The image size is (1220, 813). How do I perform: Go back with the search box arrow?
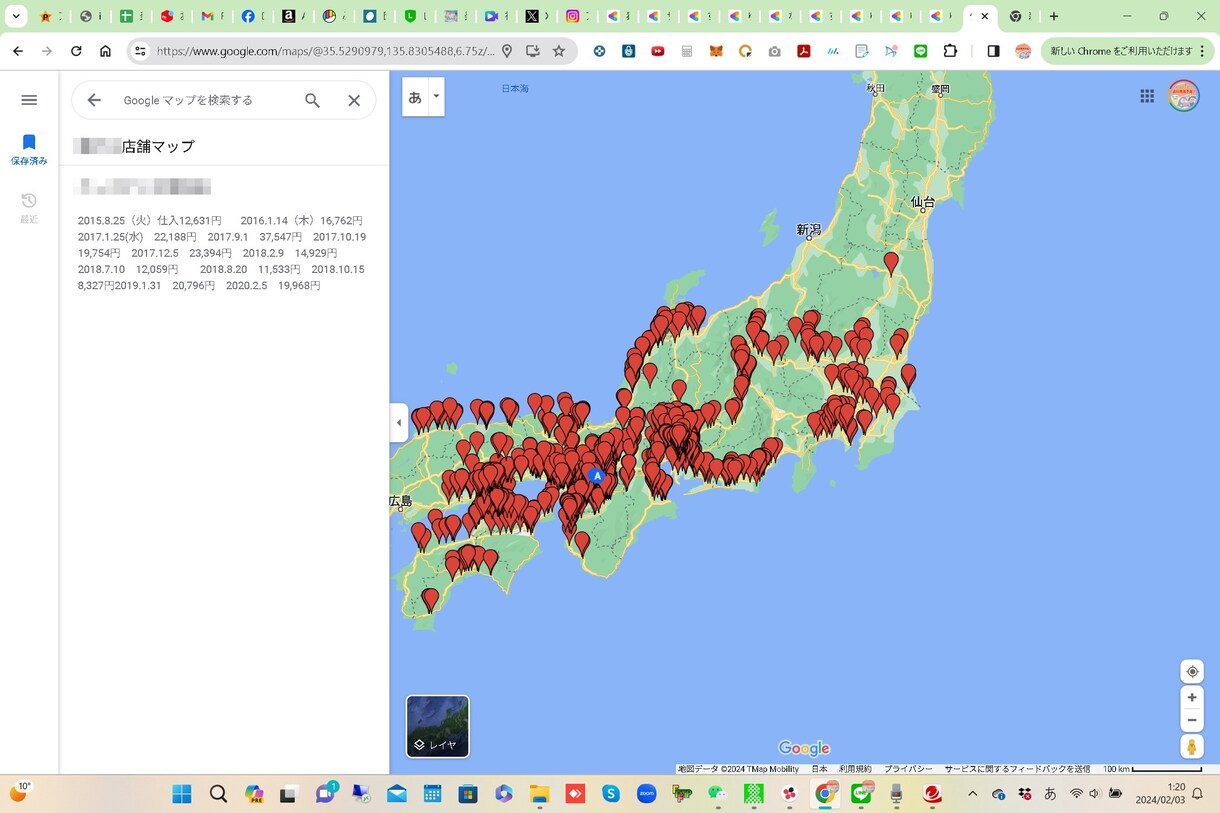(x=94, y=100)
